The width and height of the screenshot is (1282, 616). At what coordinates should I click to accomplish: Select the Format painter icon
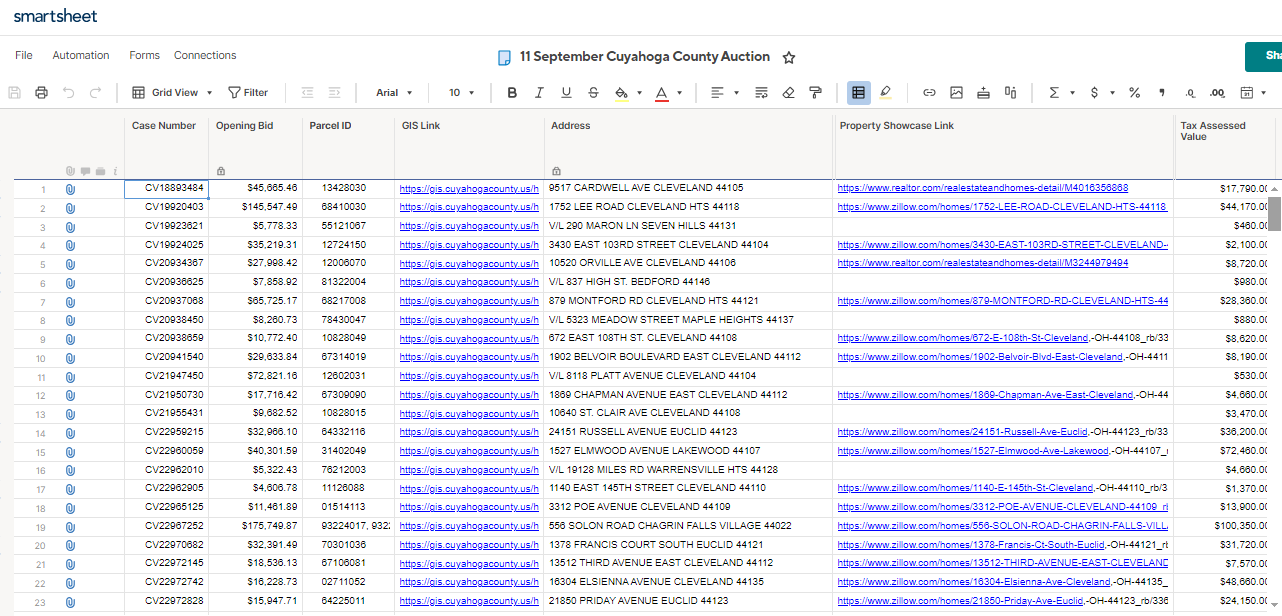[x=815, y=93]
